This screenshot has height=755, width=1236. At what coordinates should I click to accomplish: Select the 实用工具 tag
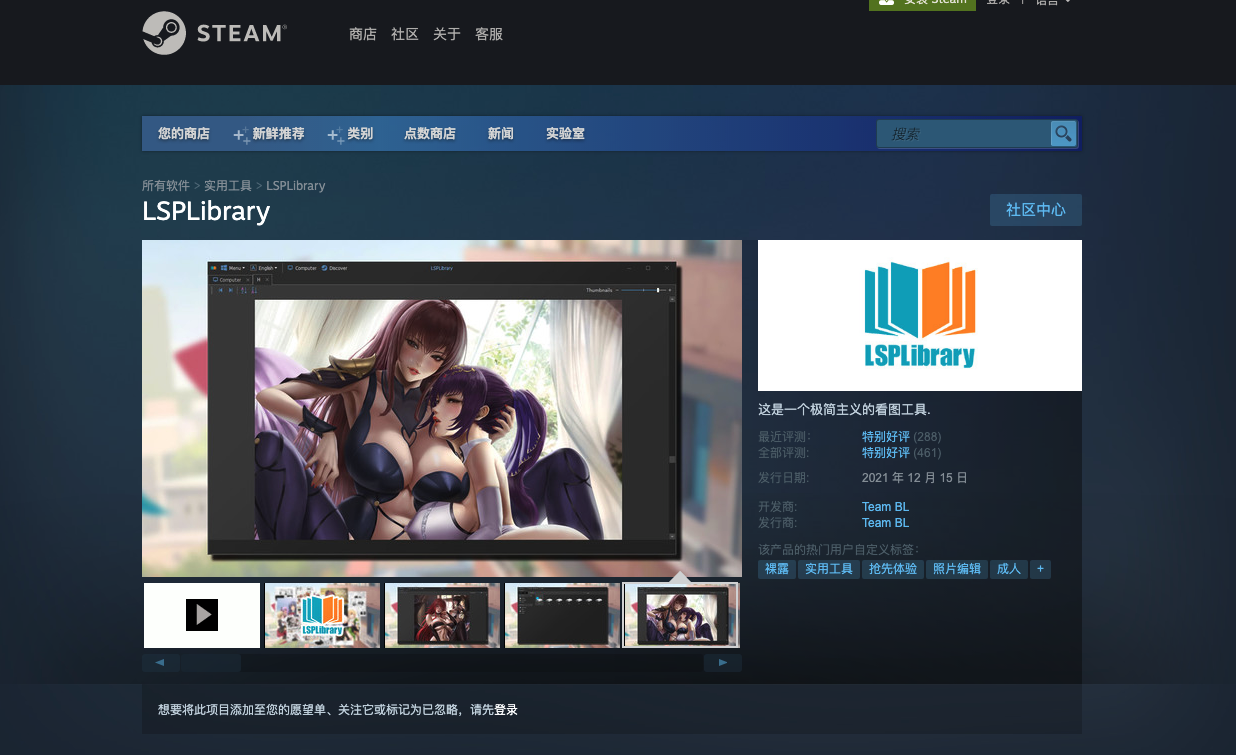pyautogui.click(x=829, y=569)
